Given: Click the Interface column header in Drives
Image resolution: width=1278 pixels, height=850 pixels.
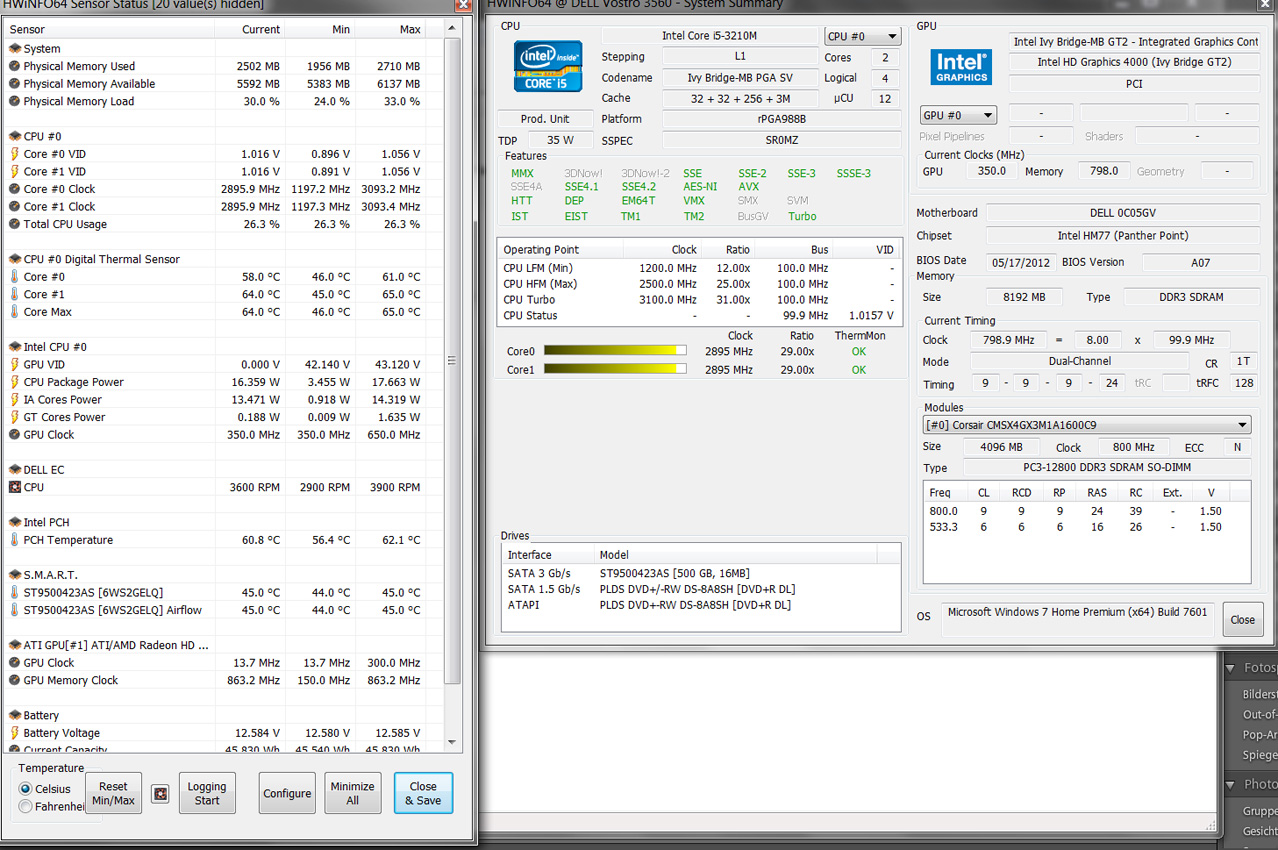Looking at the screenshot, I should (548, 555).
